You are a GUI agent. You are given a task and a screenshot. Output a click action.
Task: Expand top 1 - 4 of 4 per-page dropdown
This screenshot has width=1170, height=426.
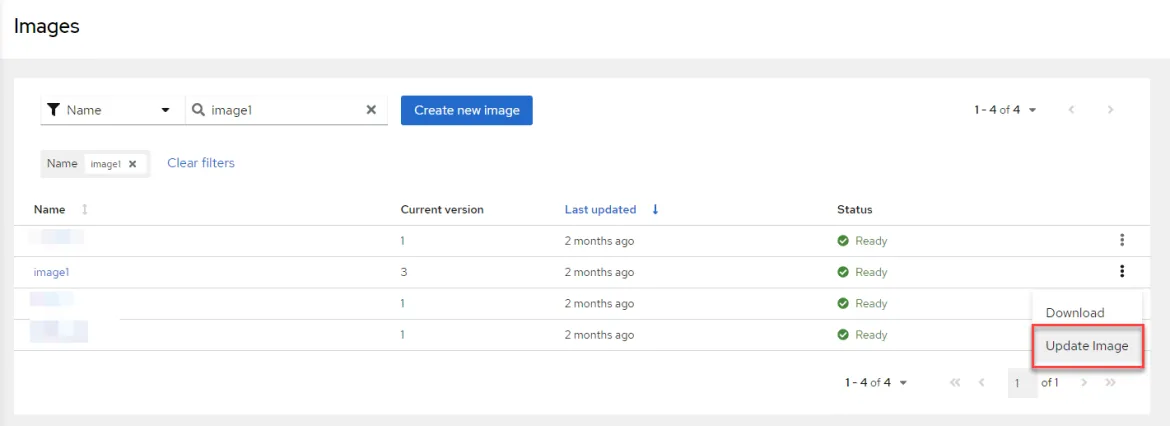[x=1005, y=110]
